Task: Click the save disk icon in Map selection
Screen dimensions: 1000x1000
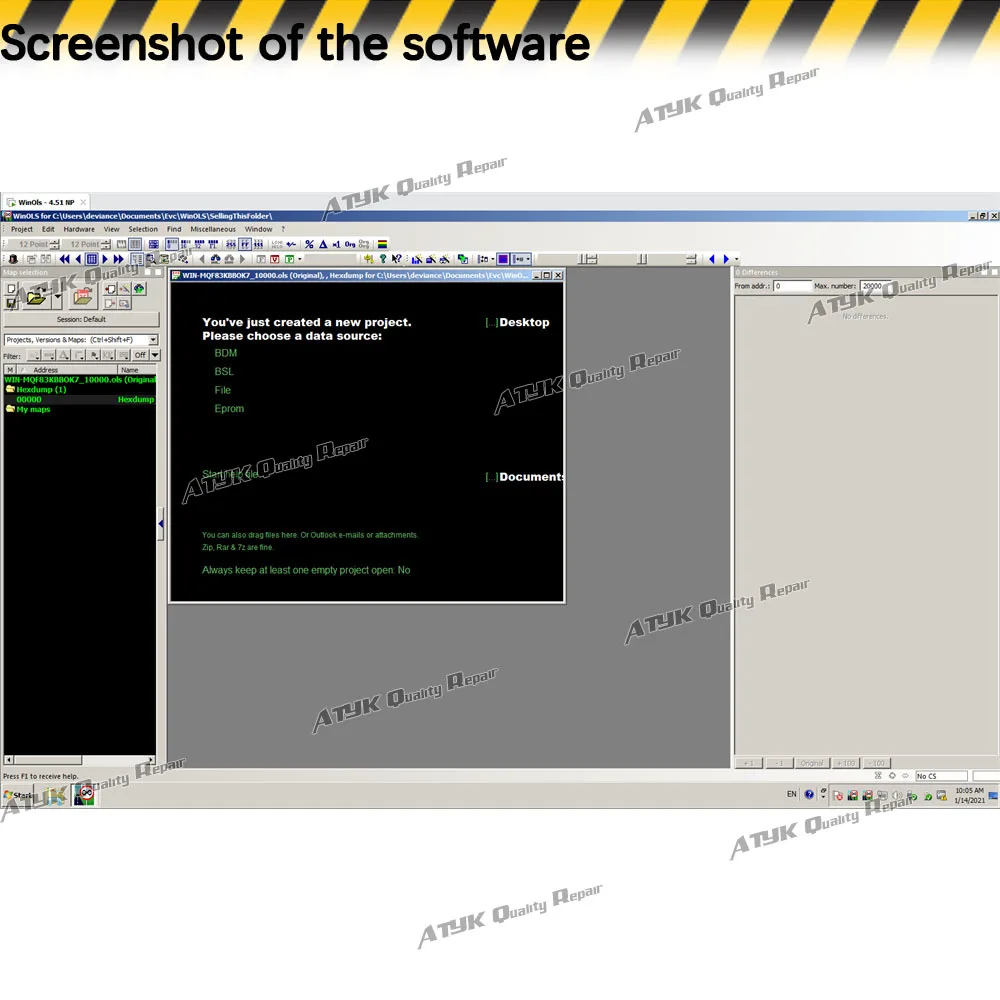Action: 11,304
